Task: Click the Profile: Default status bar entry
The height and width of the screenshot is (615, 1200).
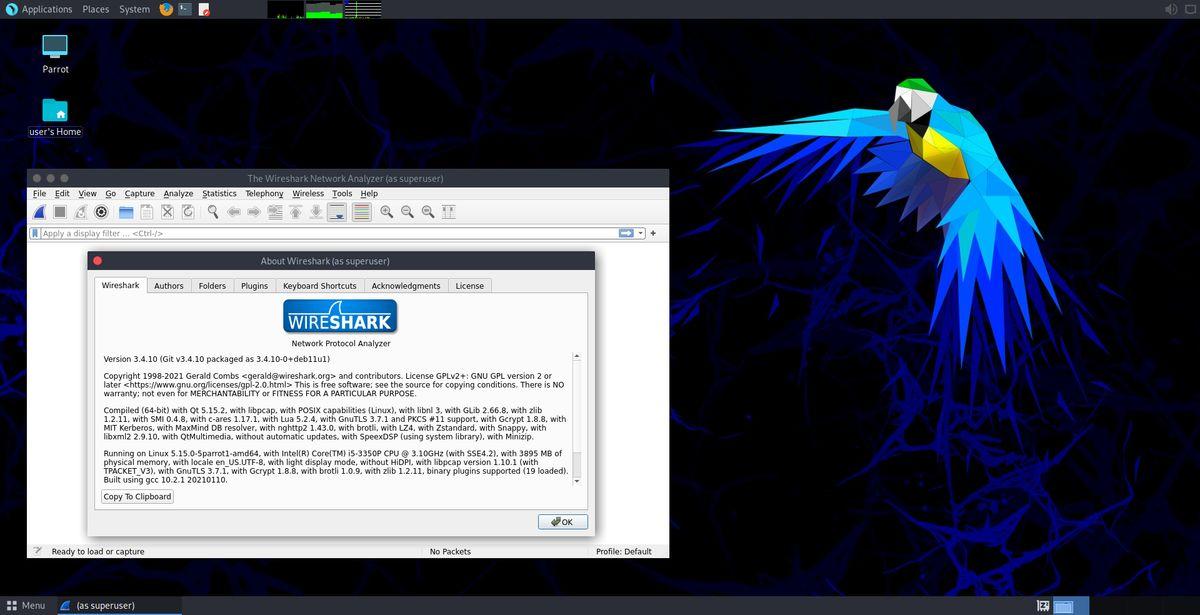Action: [623, 551]
